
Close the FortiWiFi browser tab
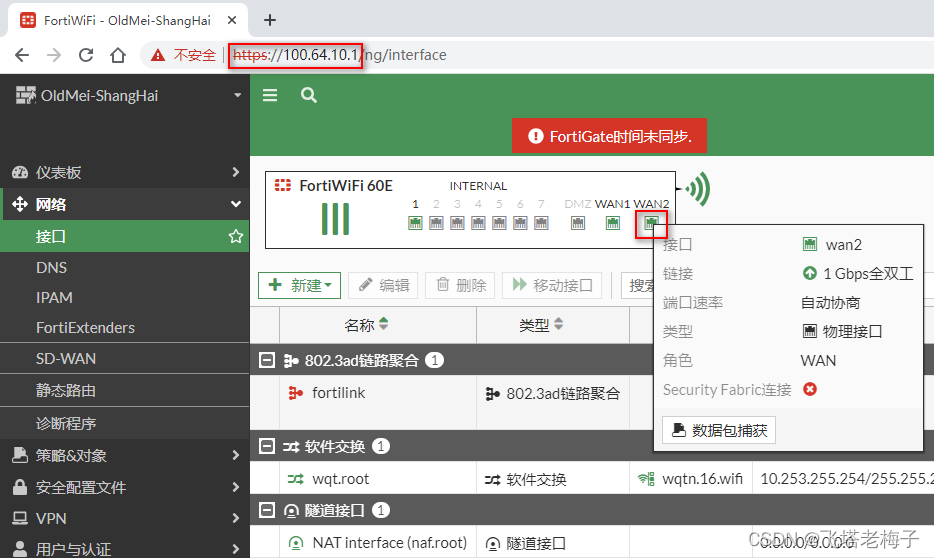click(232, 20)
